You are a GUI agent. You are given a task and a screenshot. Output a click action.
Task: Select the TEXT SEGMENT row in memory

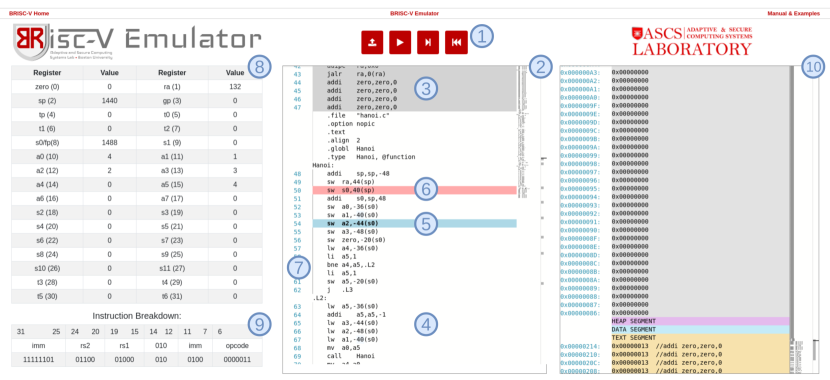(700, 338)
